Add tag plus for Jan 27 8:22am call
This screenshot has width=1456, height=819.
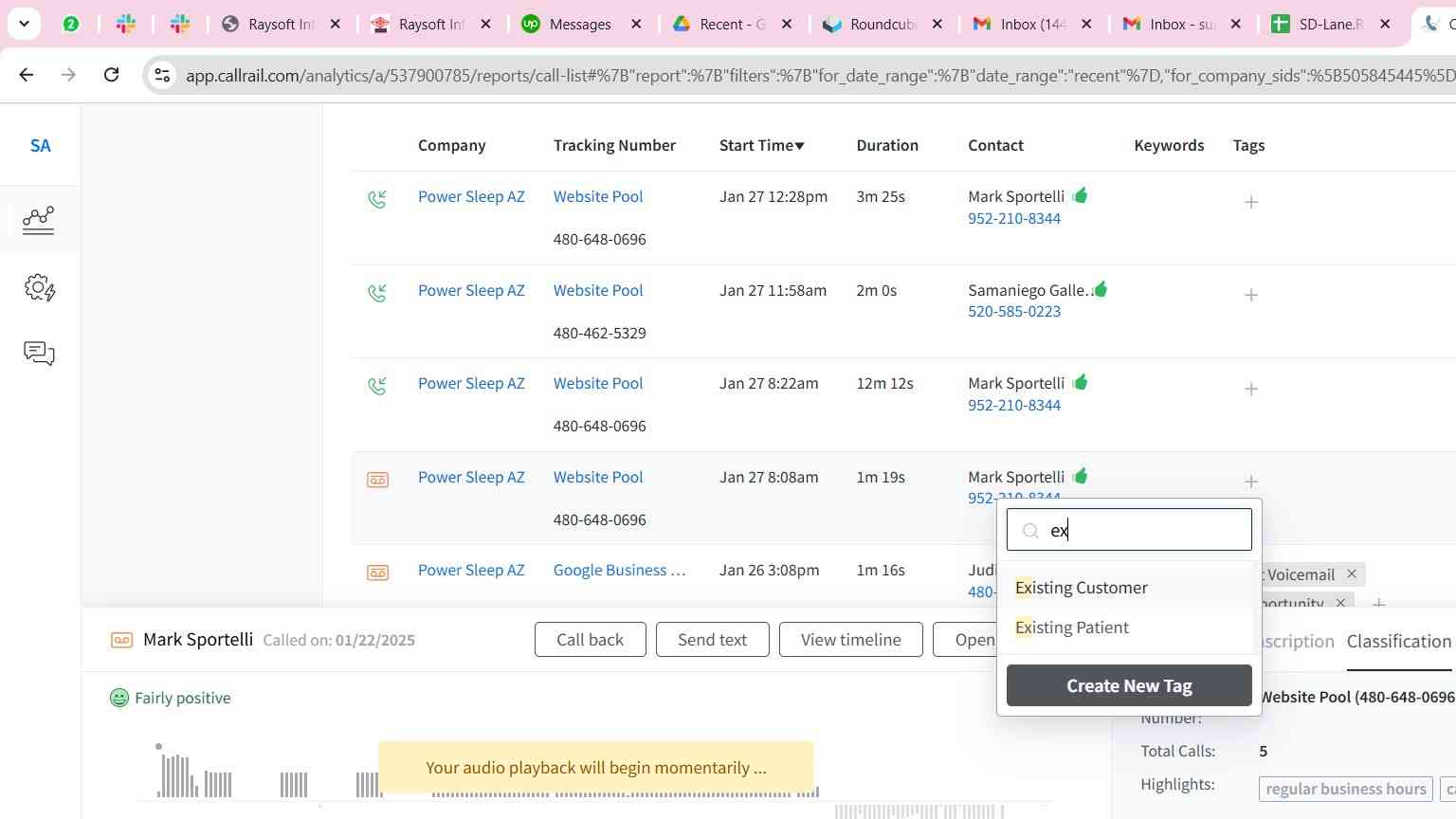pos(1251,389)
